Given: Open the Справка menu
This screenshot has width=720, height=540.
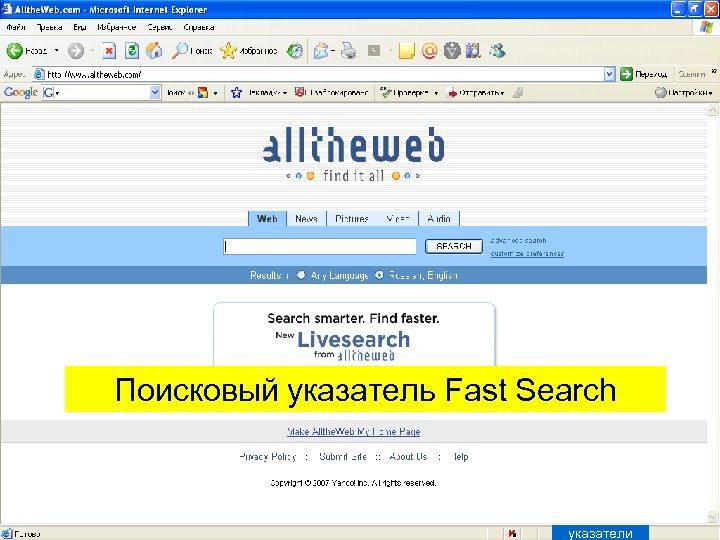Looking at the screenshot, I should pos(198,27).
